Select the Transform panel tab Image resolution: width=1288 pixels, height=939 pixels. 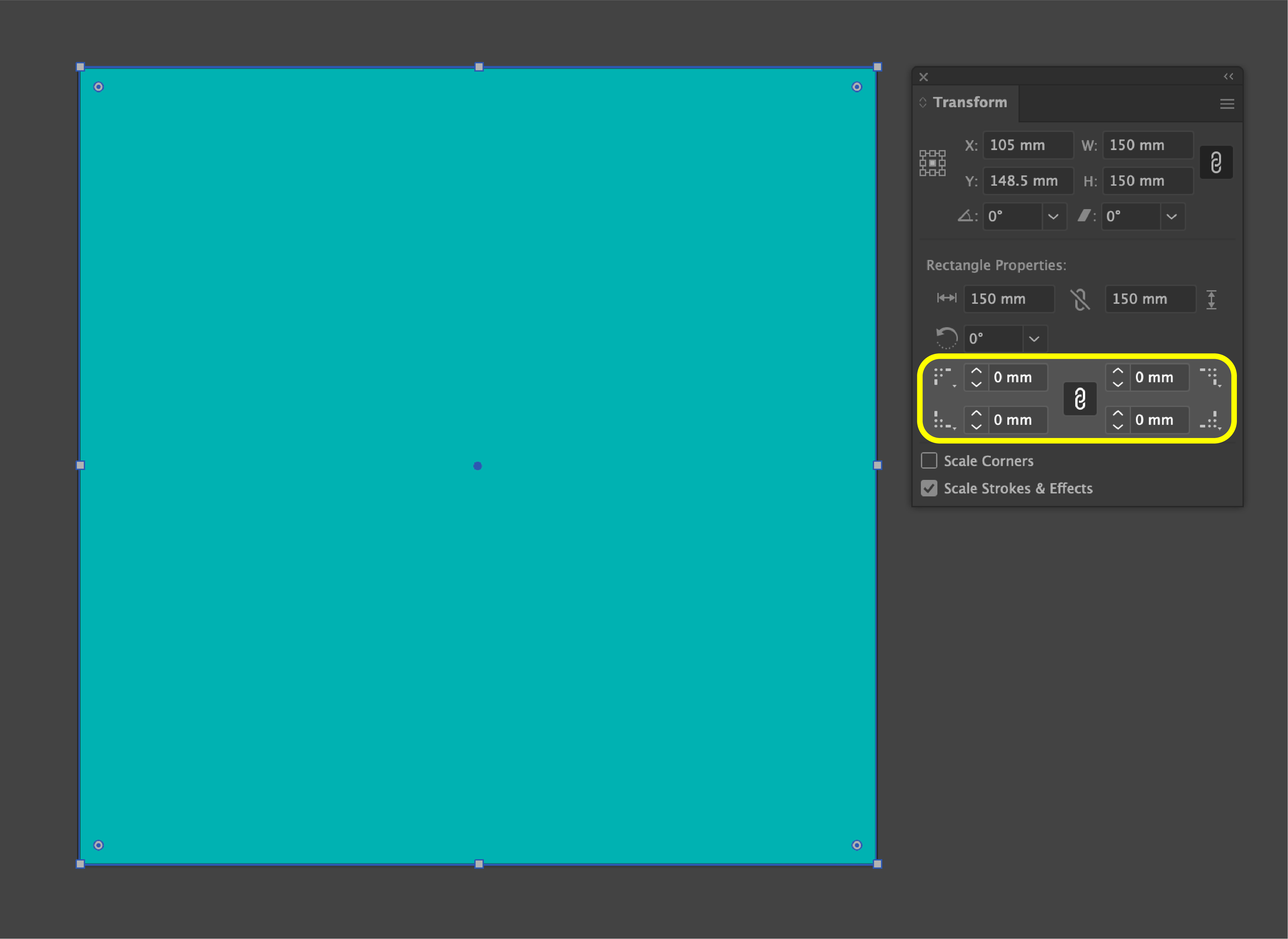[969, 102]
